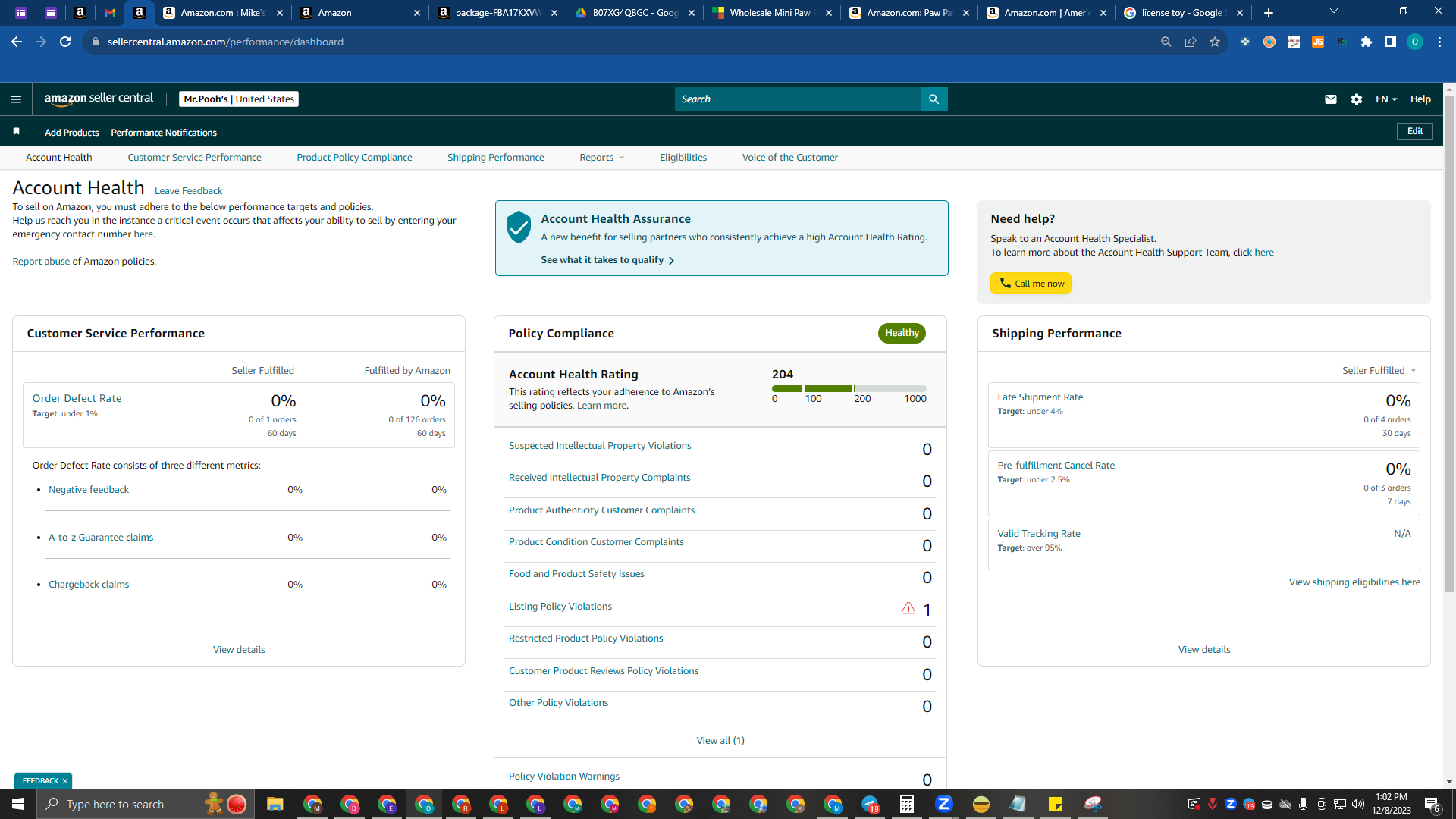Reload the page with the refresh icon
1456x819 pixels.
tap(65, 42)
